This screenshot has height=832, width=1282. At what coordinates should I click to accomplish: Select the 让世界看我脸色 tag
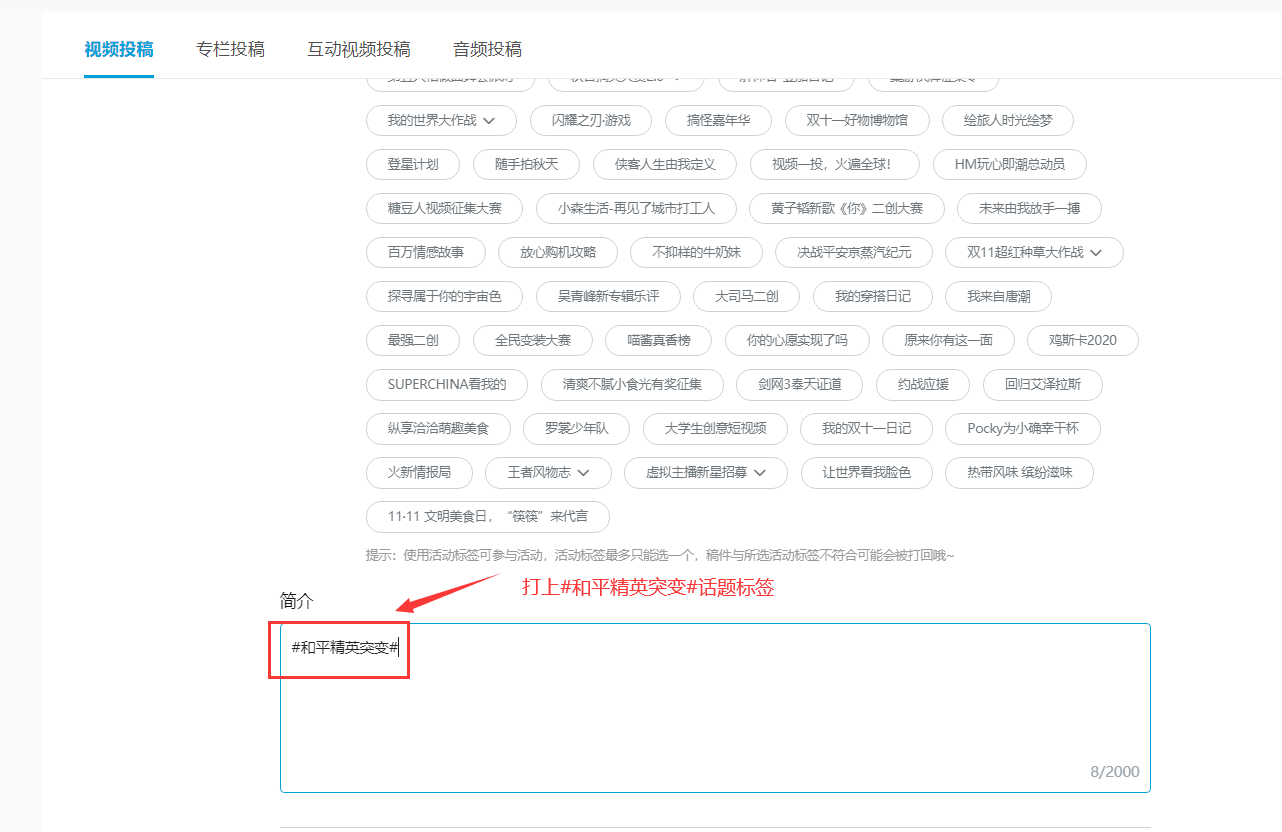point(867,472)
